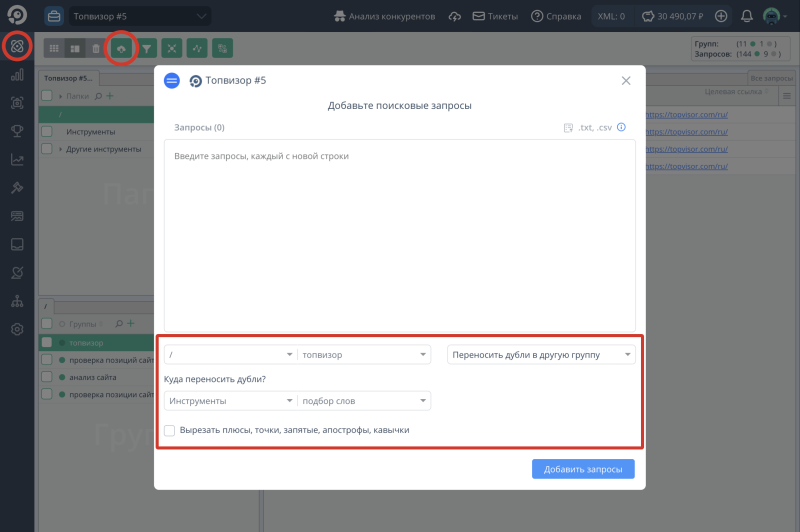Open the Инструменты destination folder dropdown
The image size is (800, 532).
click(x=231, y=401)
